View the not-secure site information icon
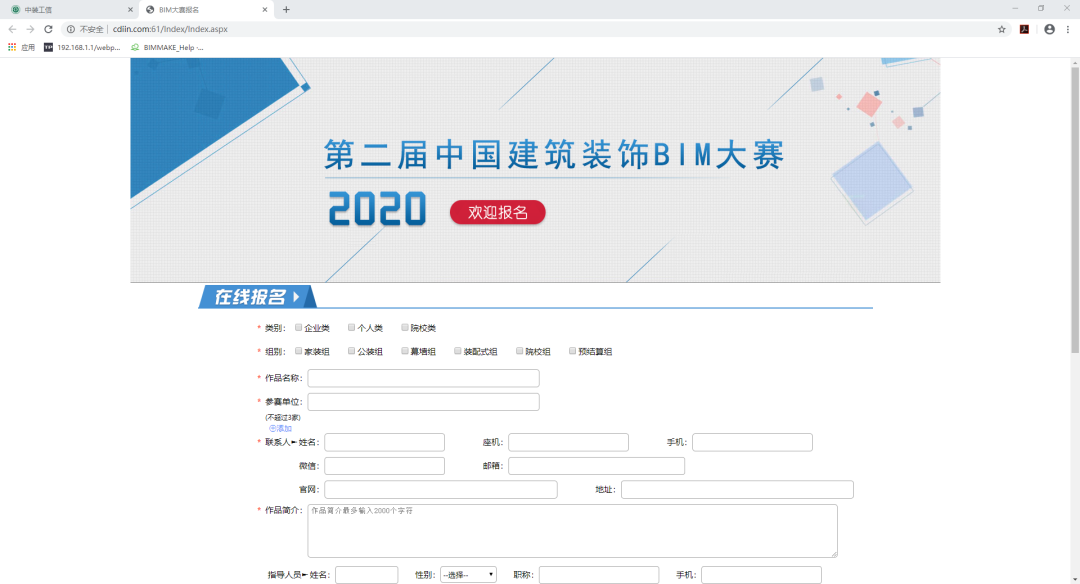This screenshot has height=584, width=1080. click(70, 29)
